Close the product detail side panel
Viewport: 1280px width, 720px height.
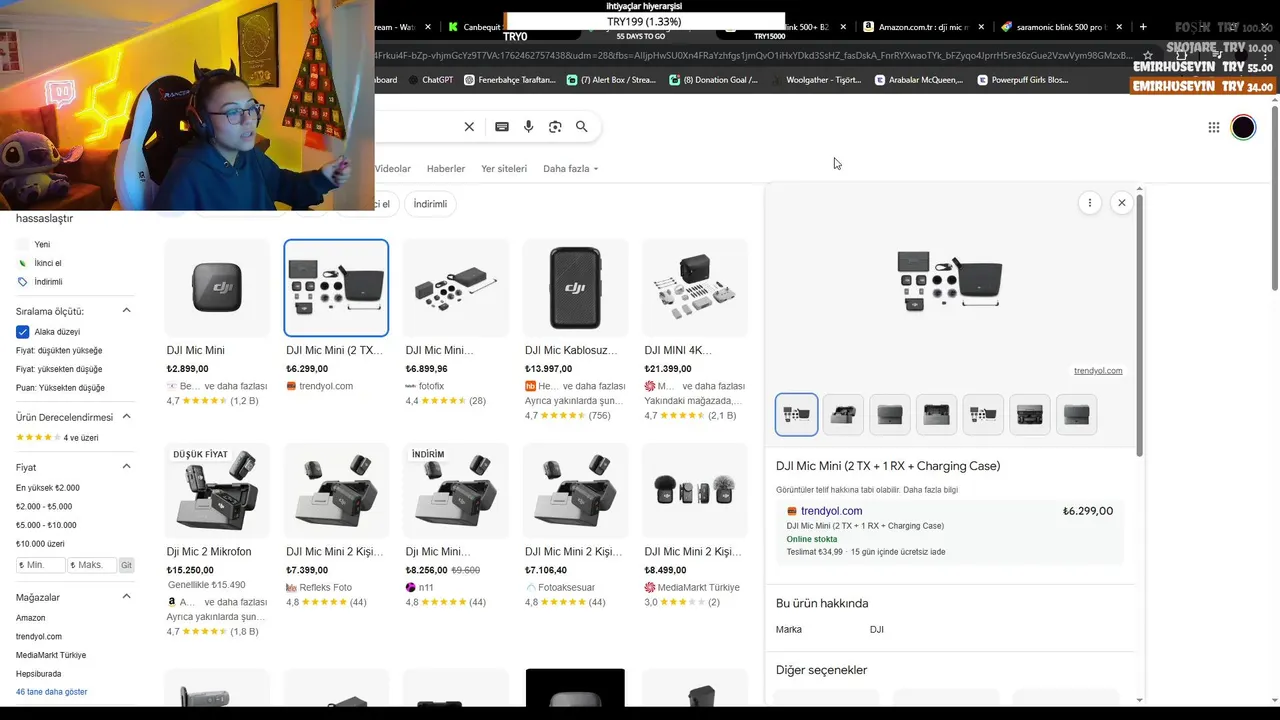pos(1122,203)
